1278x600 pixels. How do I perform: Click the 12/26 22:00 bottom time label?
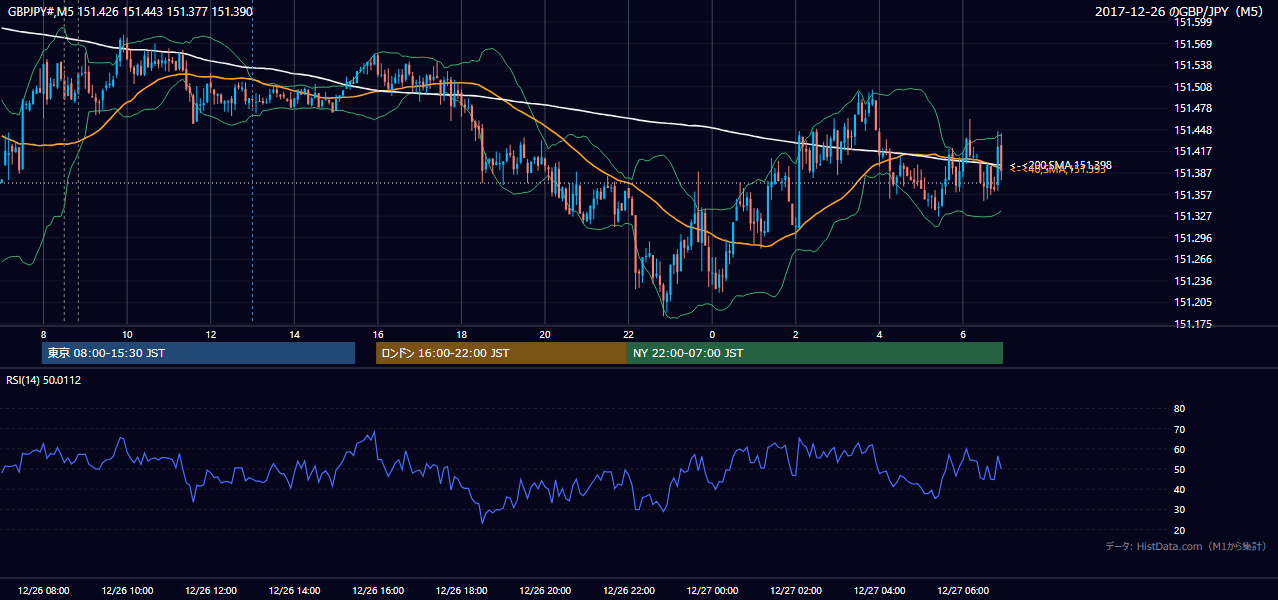click(628, 591)
